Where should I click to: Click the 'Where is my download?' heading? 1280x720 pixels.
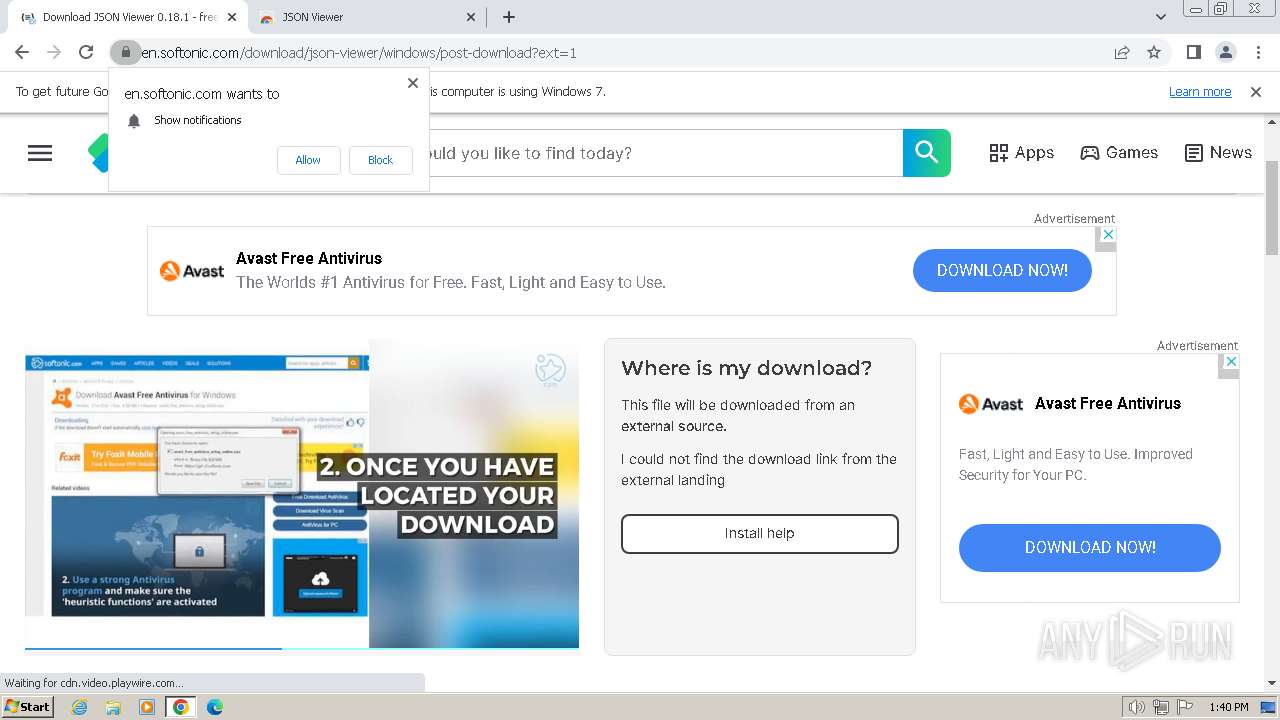747,368
